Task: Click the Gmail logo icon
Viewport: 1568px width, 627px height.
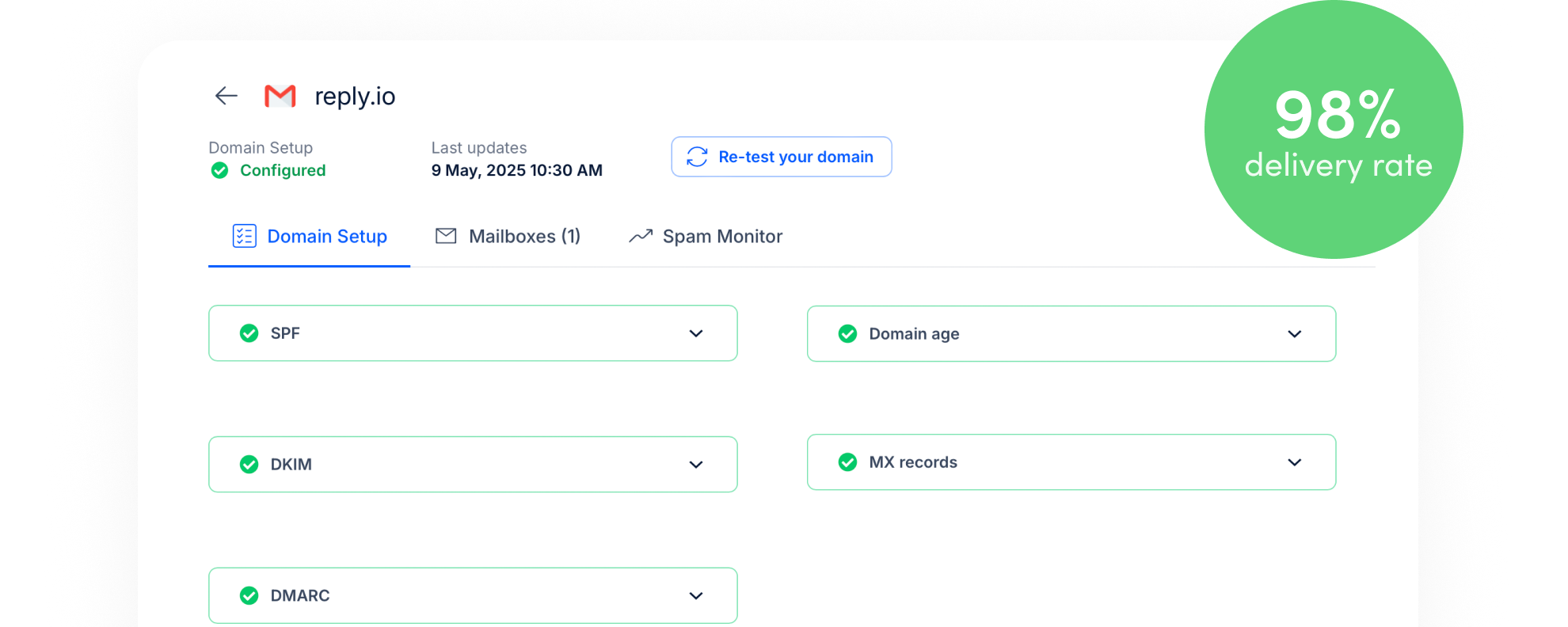Action: 280,96
